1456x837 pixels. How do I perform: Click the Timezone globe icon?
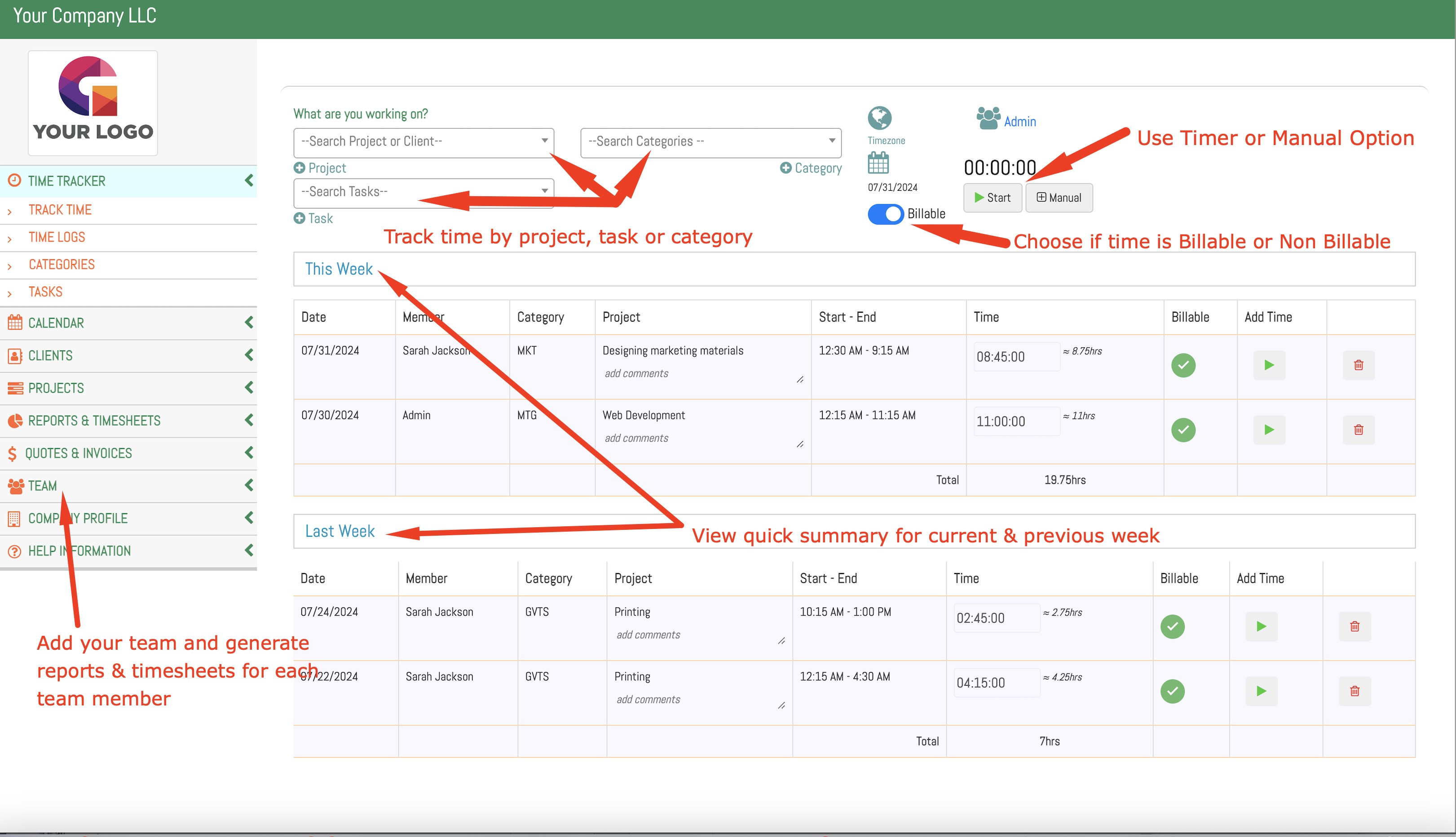pyautogui.click(x=879, y=118)
